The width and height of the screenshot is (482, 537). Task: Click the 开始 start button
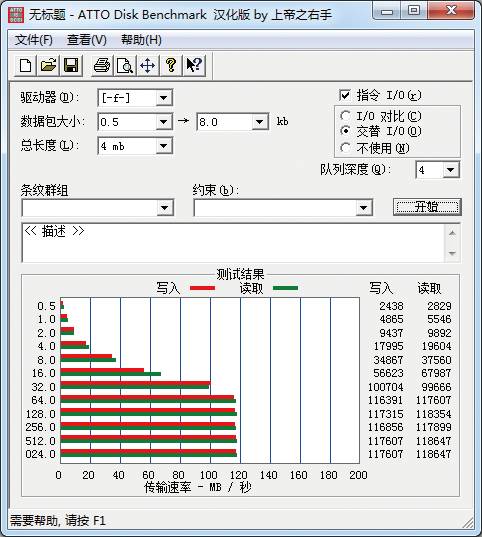(x=427, y=207)
